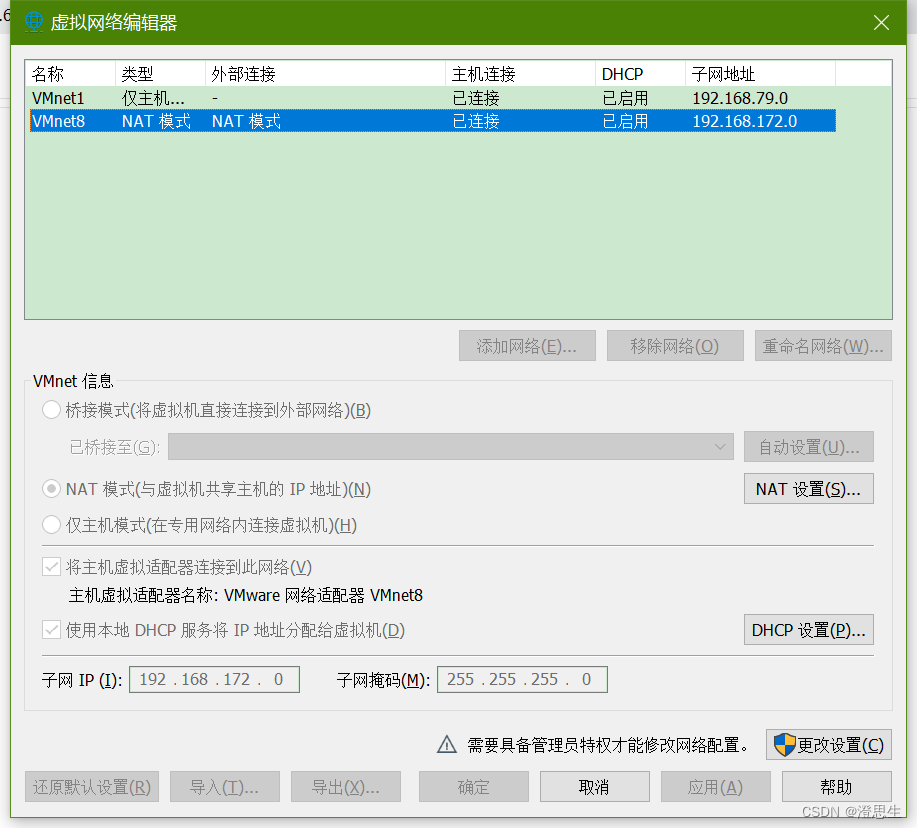
Task: Click 仅主机... type cell of VMnet1
Action: click(153, 98)
